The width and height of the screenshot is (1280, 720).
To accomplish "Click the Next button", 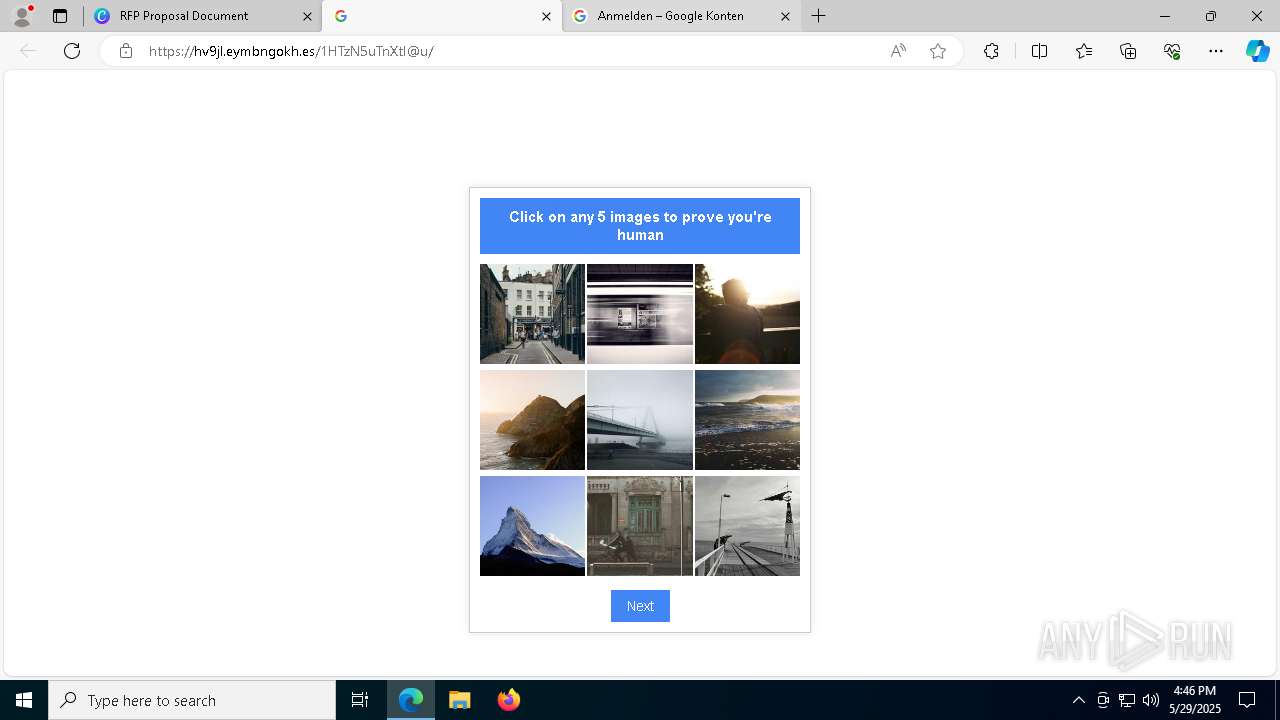I will (640, 606).
